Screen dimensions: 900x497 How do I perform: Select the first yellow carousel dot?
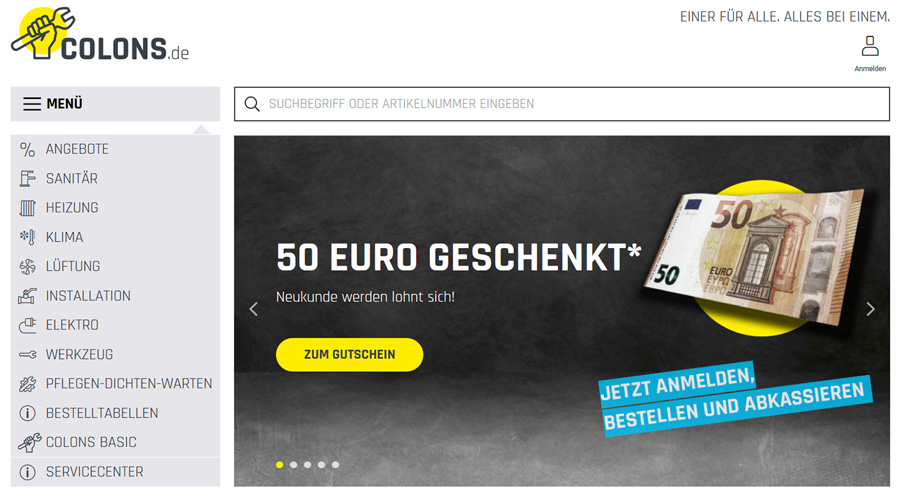click(x=280, y=465)
